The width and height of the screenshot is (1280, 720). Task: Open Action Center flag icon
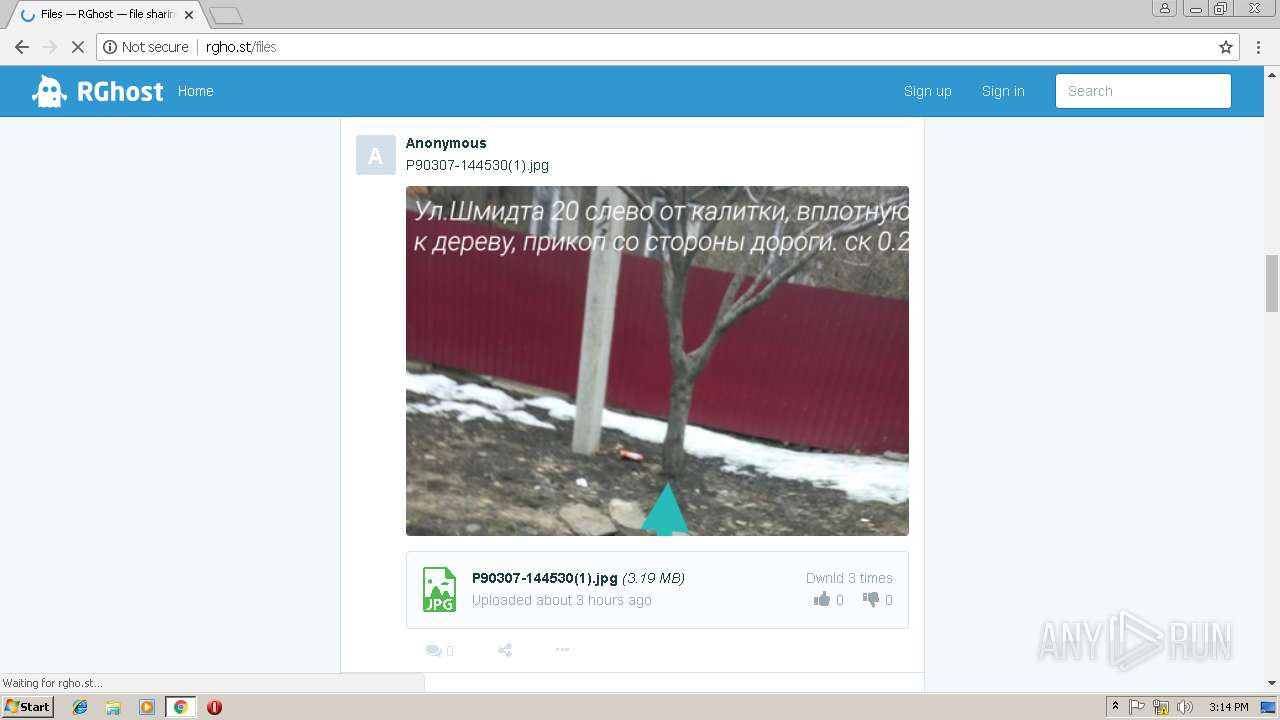[x=1137, y=707]
